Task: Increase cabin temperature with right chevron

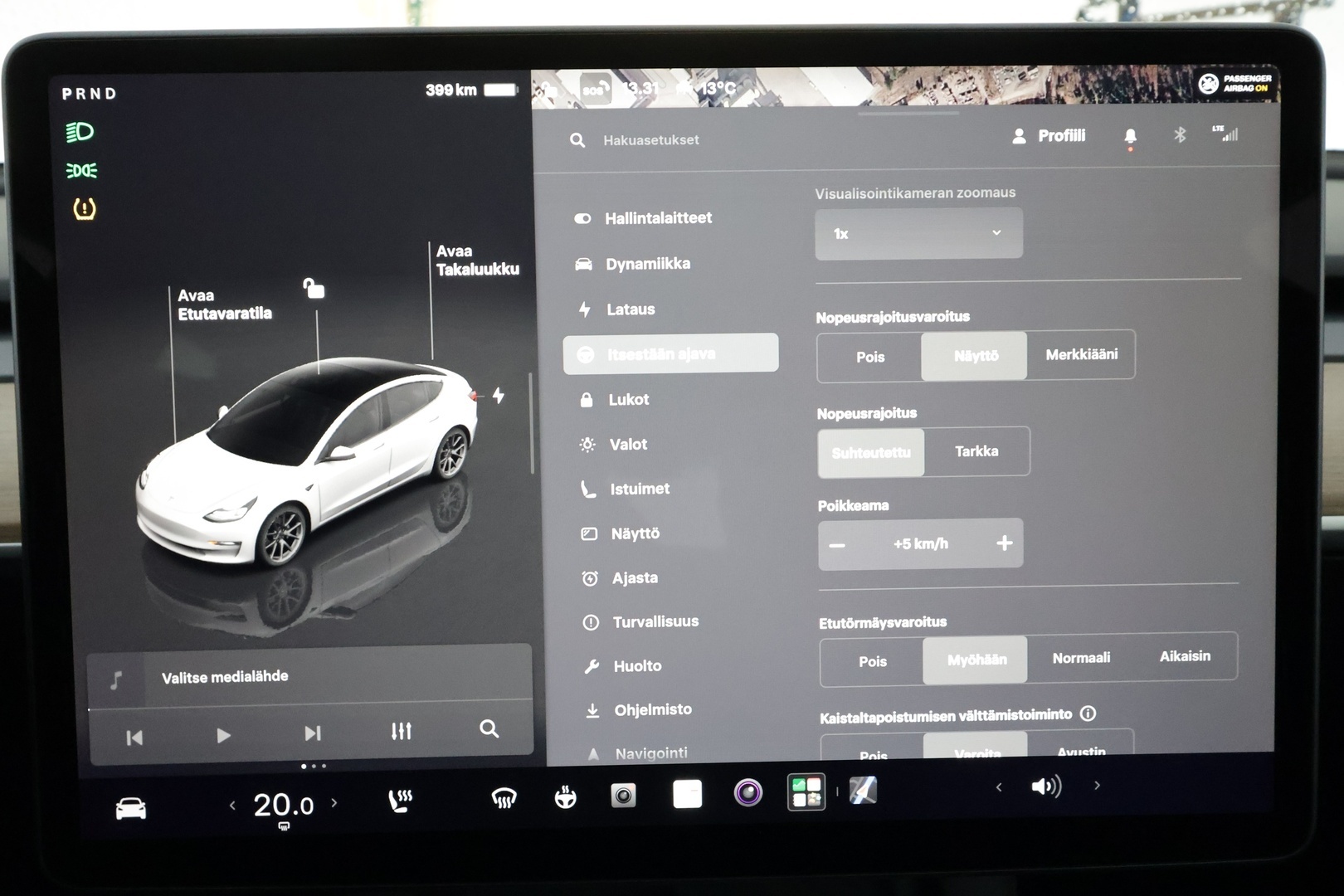Action: coord(334,802)
